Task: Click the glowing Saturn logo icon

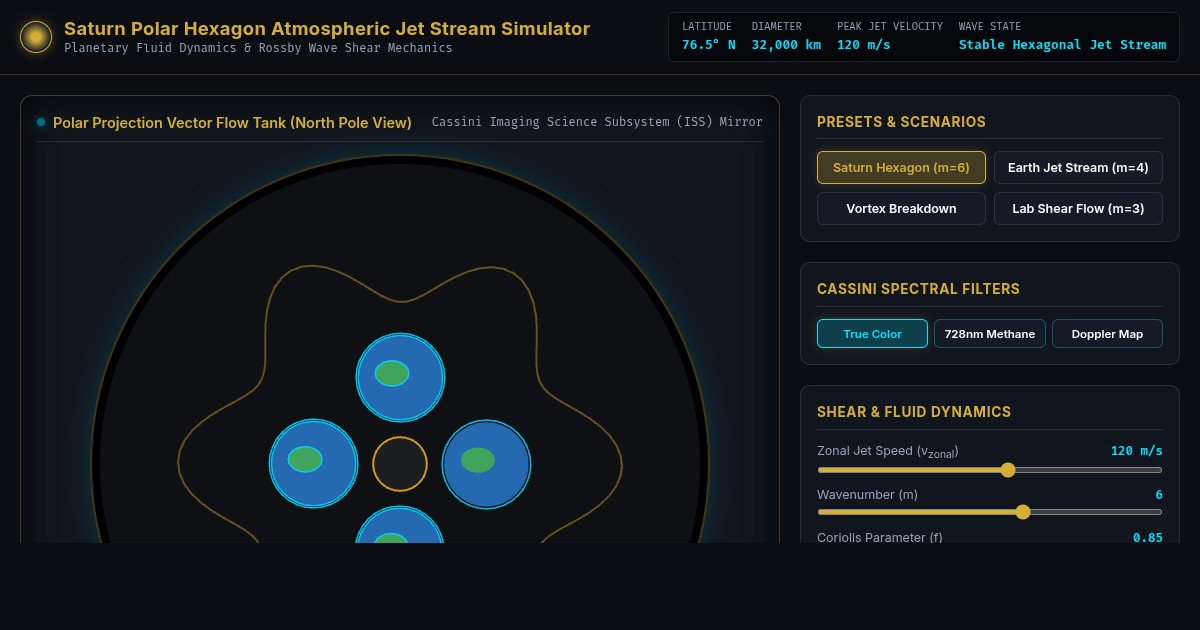Action: pyautogui.click(x=36, y=37)
